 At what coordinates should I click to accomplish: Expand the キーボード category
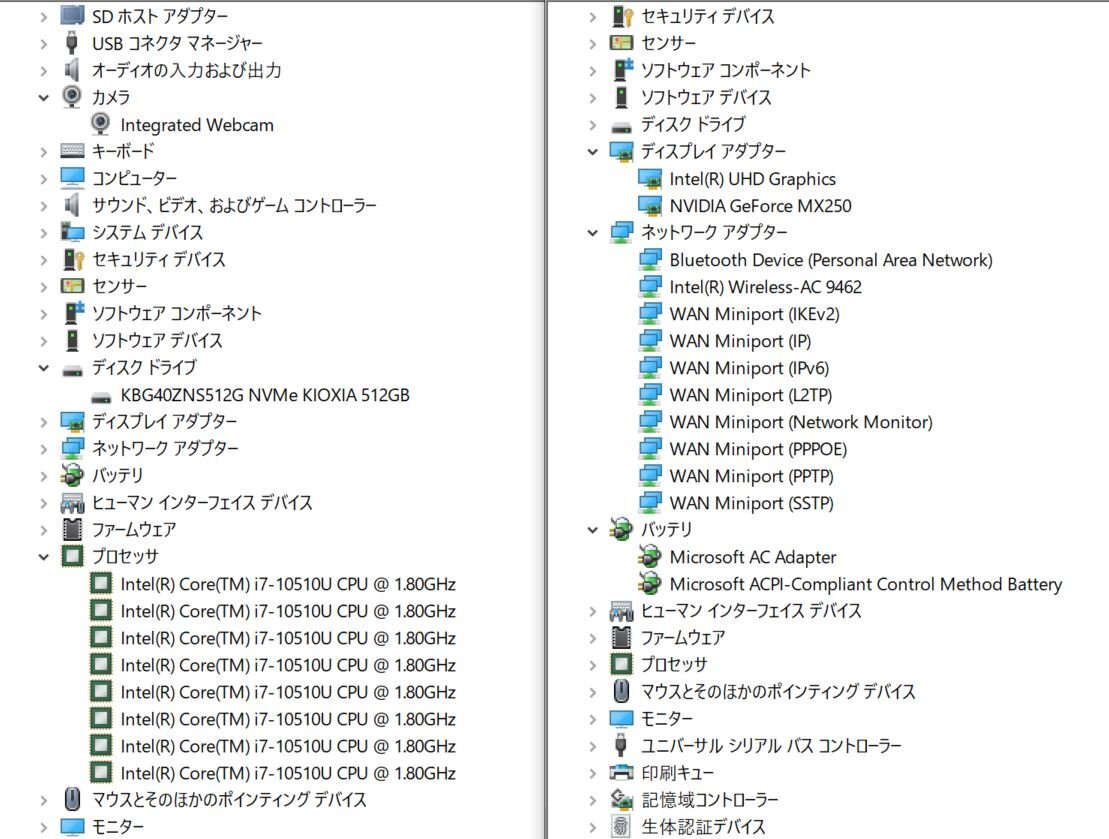[43, 151]
